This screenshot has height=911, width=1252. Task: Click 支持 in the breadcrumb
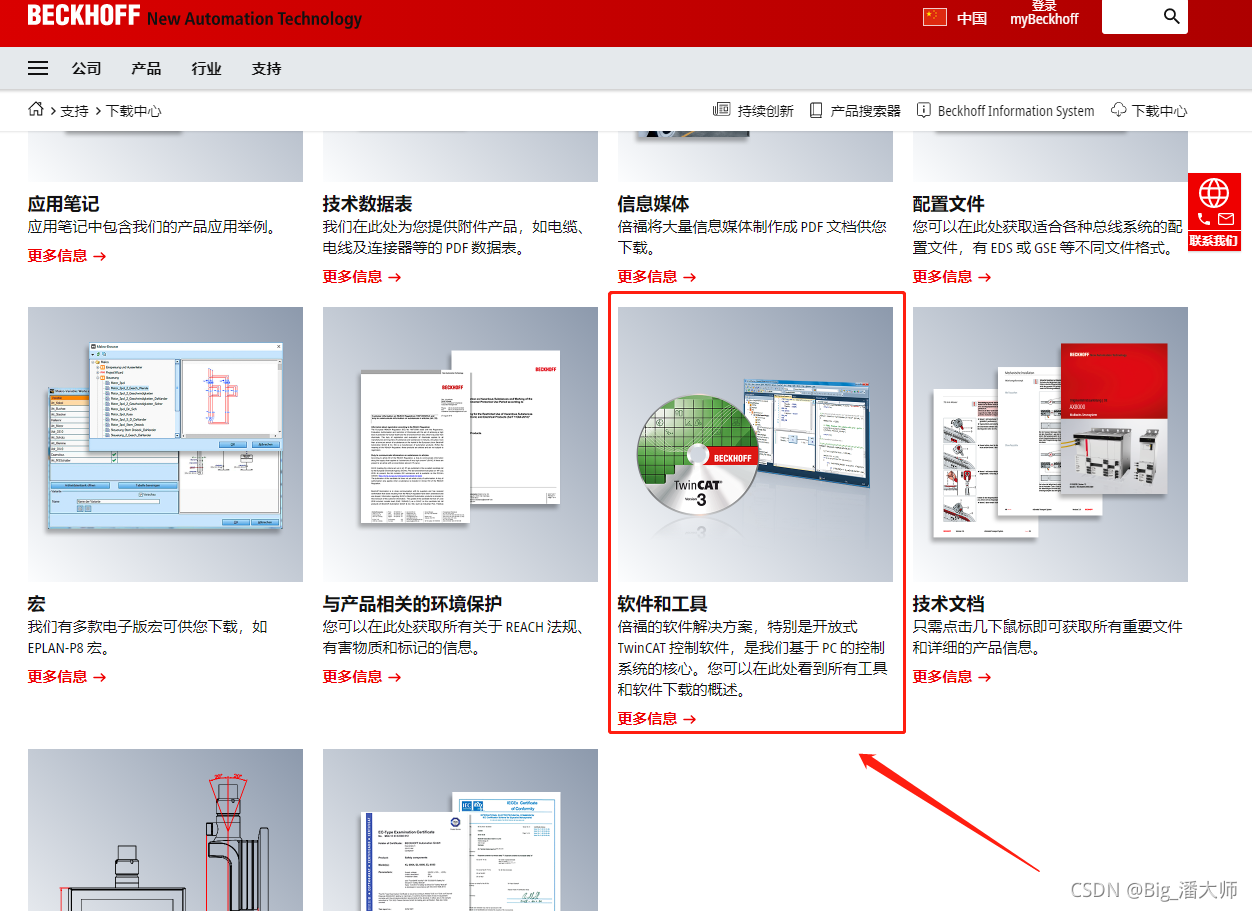[74, 111]
